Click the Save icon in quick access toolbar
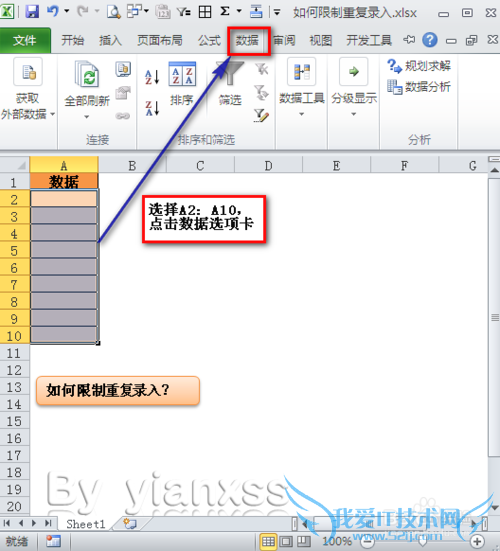 coord(32,12)
